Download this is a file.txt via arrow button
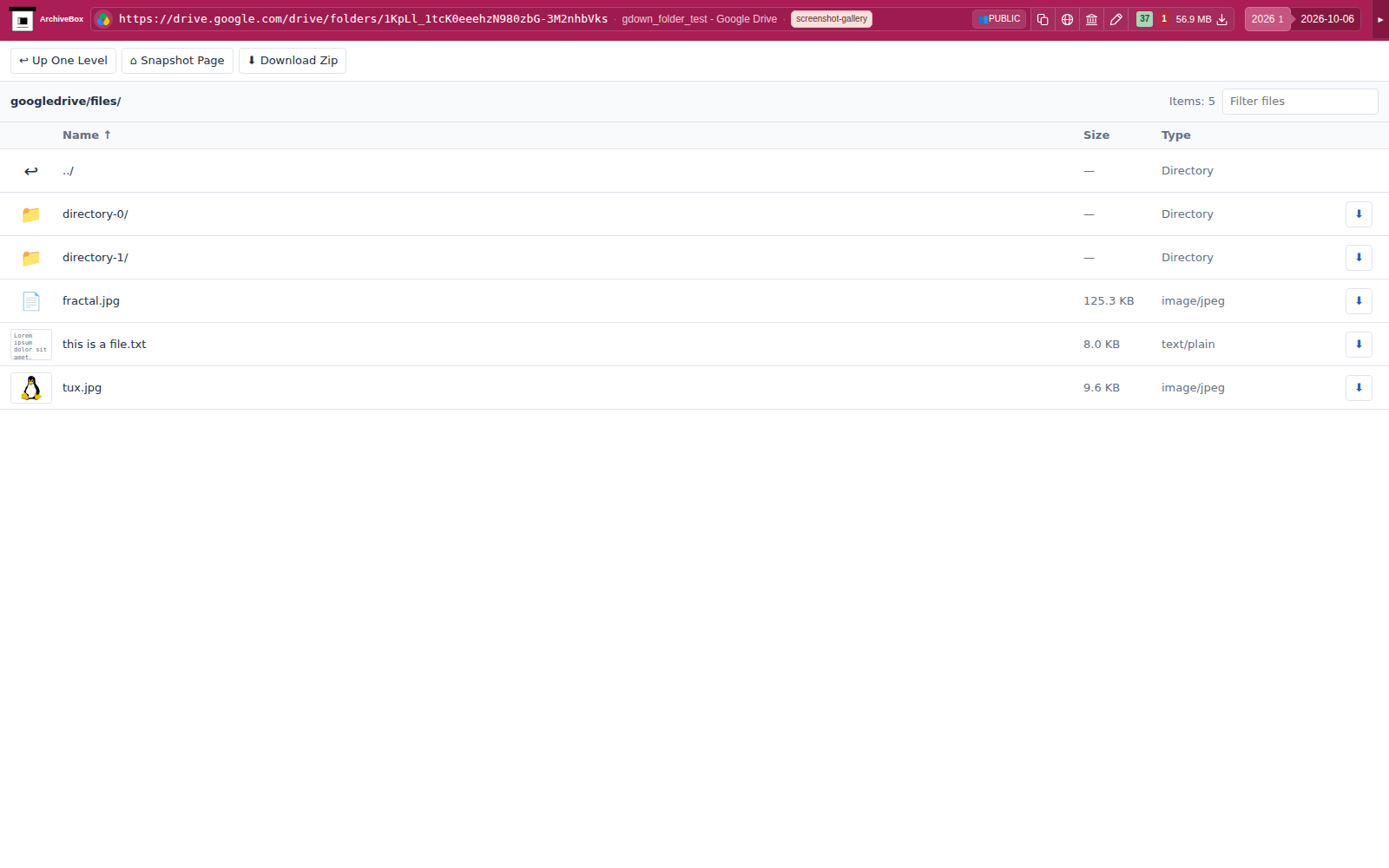Image resolution: width=1389 pixels, height=868 pixels. (x=1359, y=345)
